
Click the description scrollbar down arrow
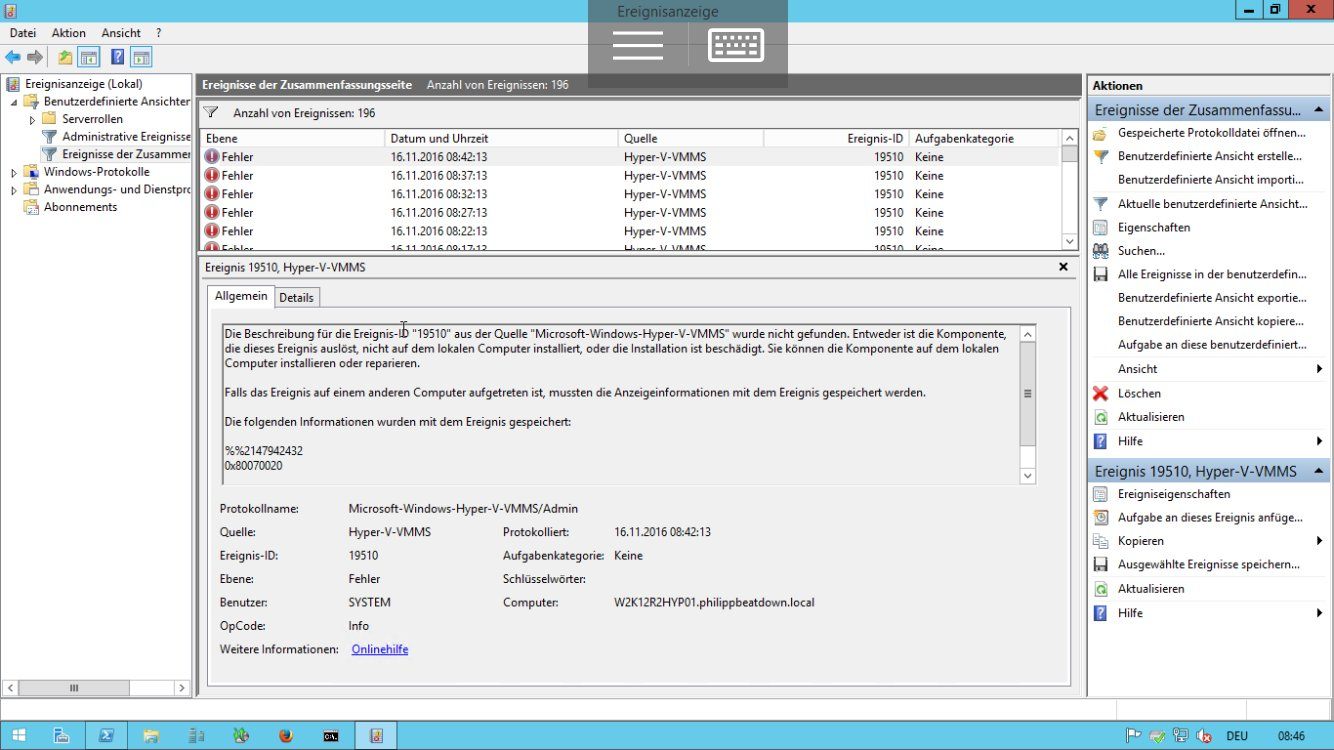(1027, 476)
